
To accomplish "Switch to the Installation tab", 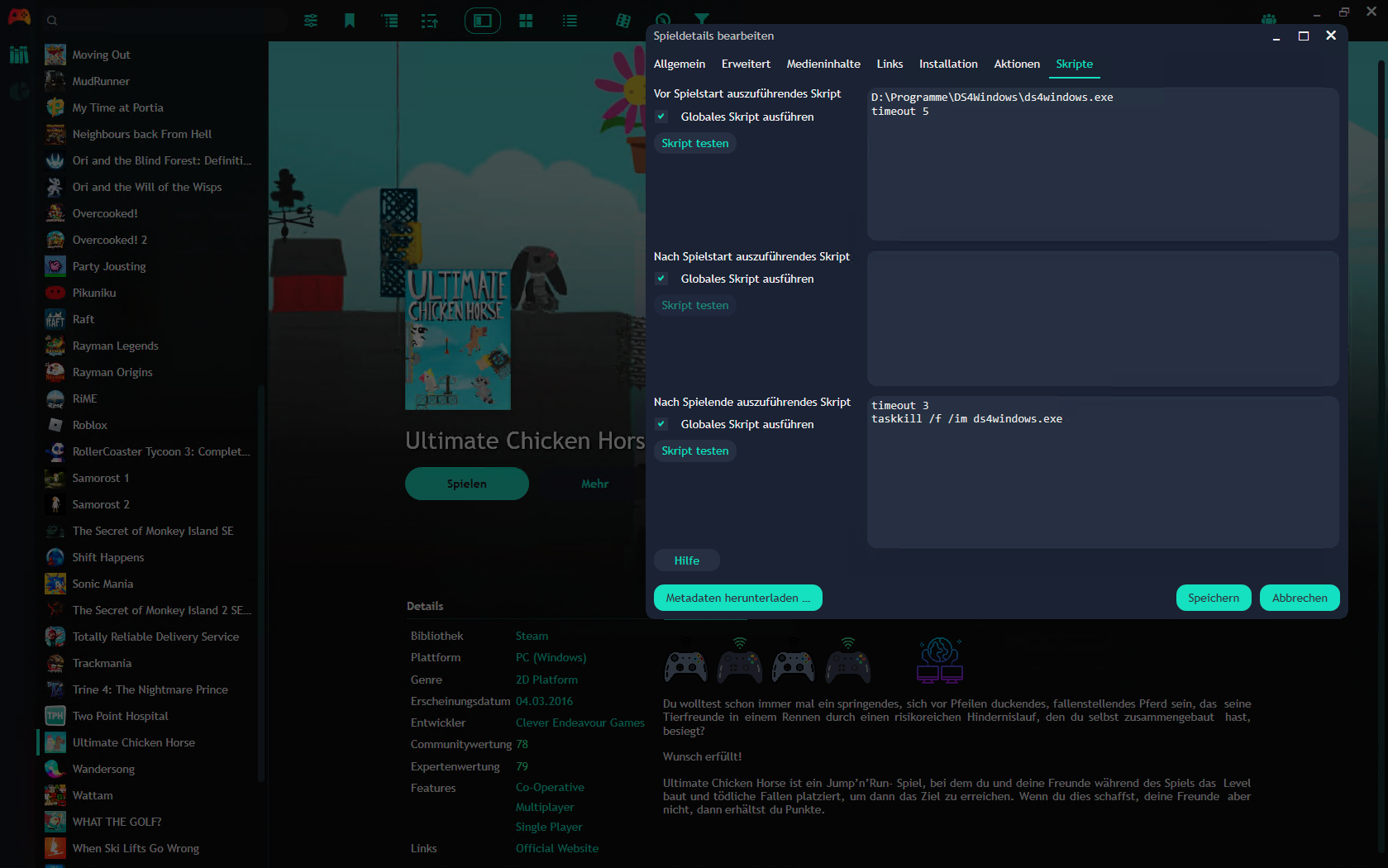I will (x=948, y=64).
